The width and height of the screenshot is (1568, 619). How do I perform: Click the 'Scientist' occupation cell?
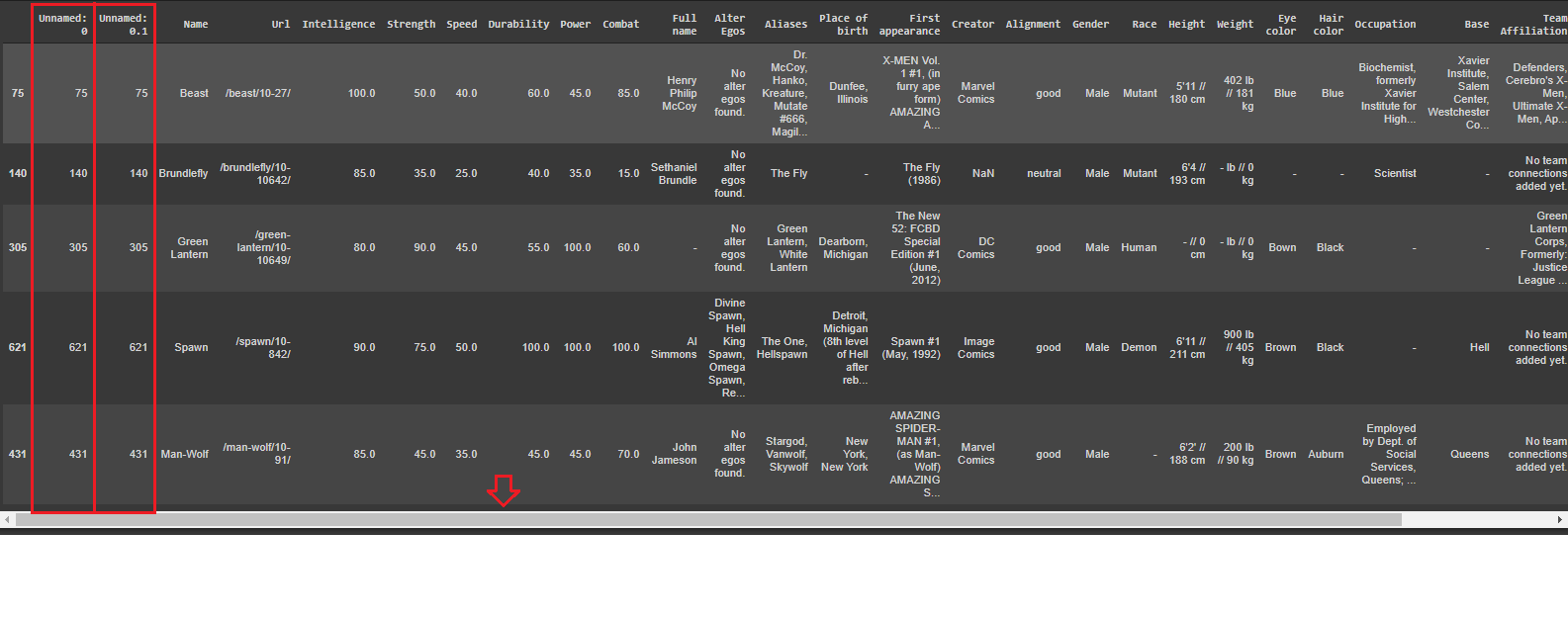pos(1395,173)
